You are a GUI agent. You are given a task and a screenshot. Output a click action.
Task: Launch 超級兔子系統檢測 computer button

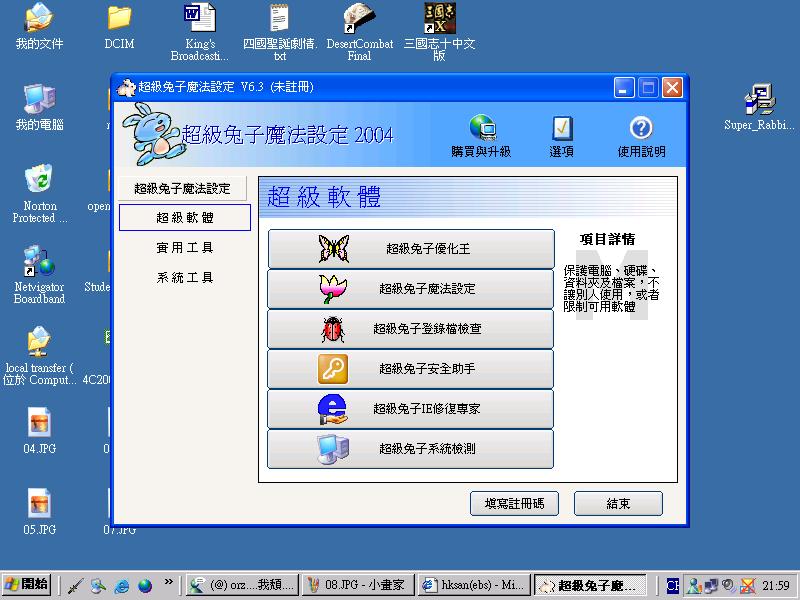[411, 449]
